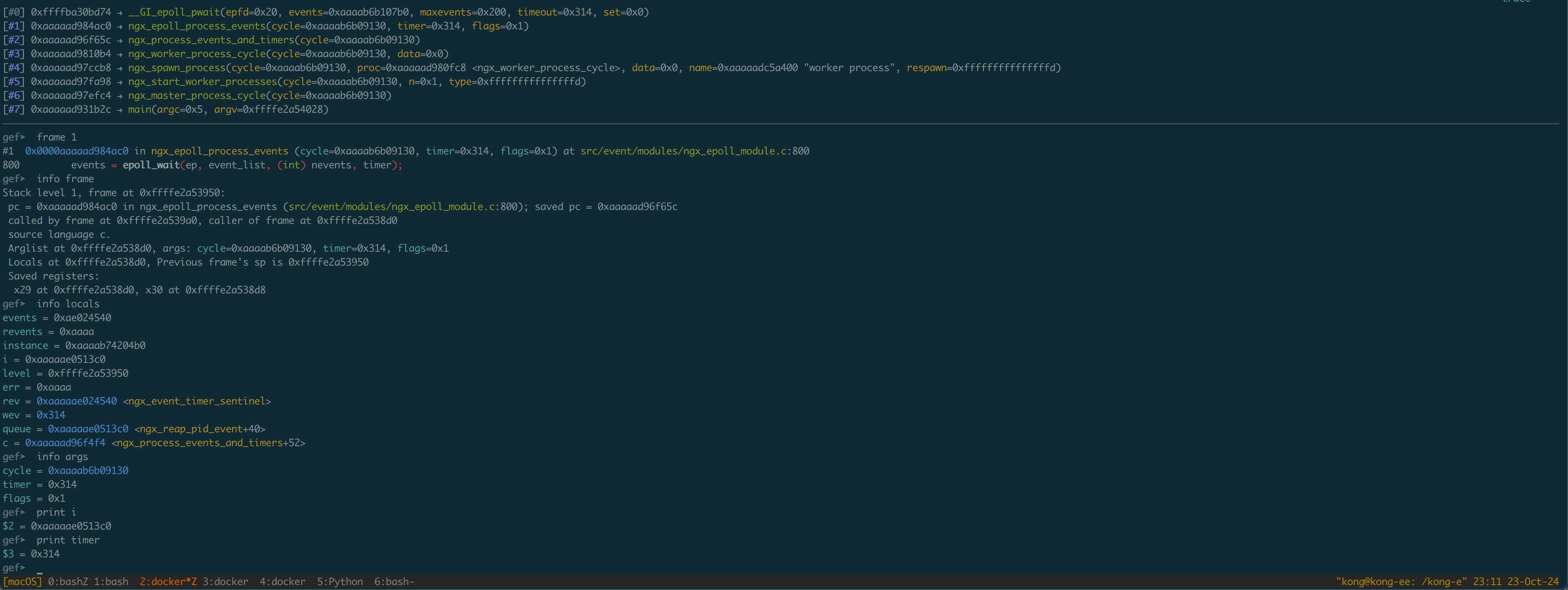Click local "wev = 0x314"
Screen dimensions: 1568x590
coord(34,416)
